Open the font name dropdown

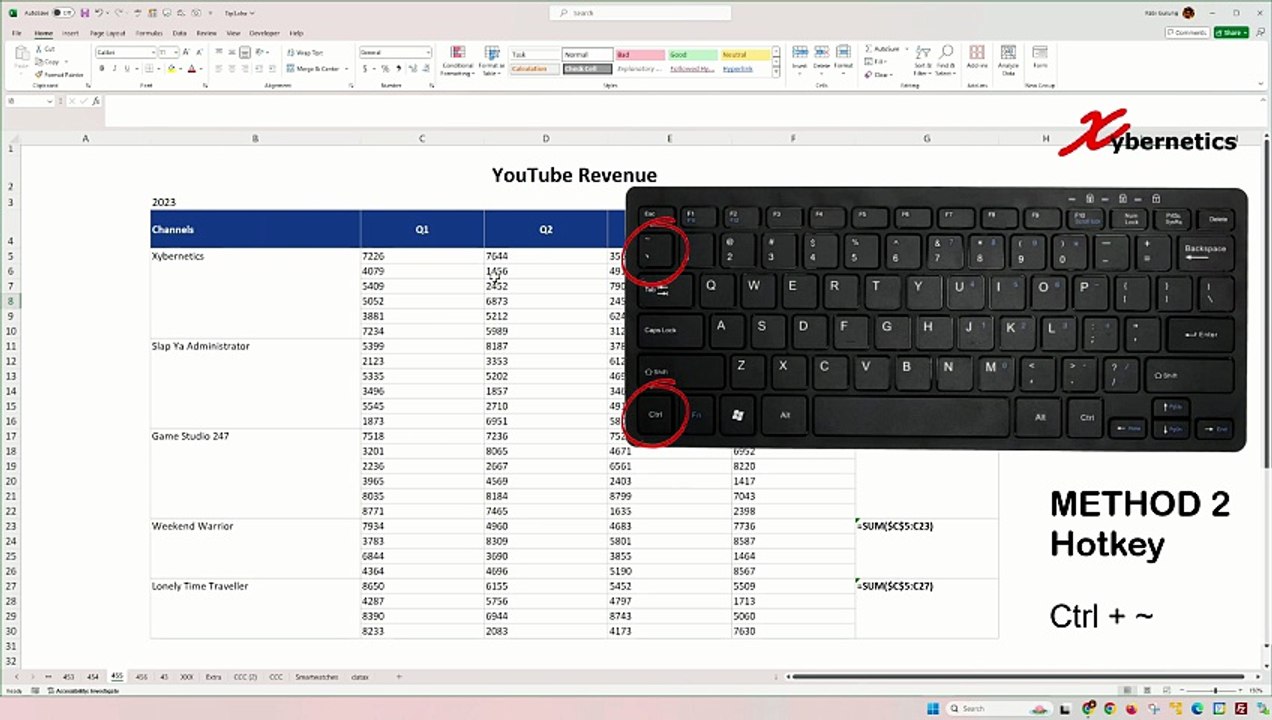click(x=153, y=52)
